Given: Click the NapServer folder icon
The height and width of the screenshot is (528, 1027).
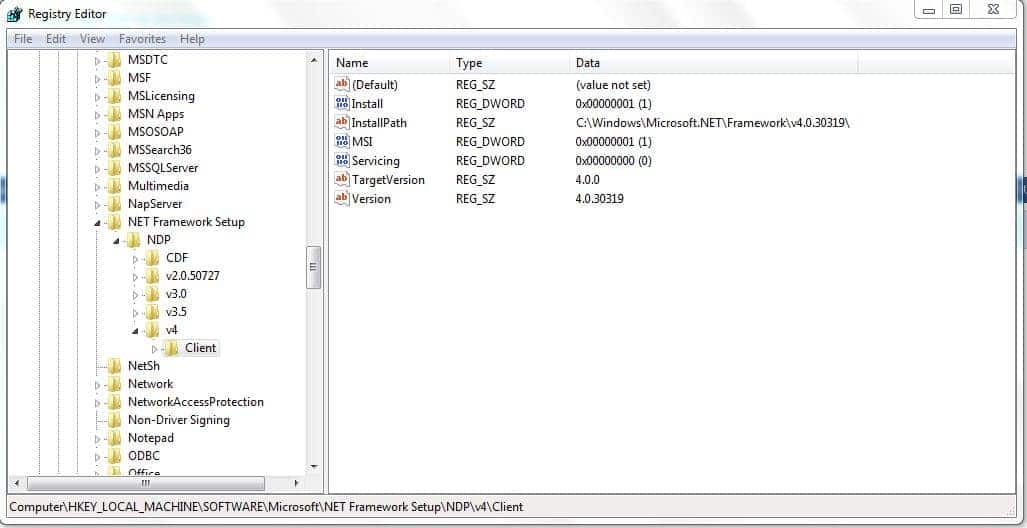Looking at the screenshot, I should pos(115,204).
